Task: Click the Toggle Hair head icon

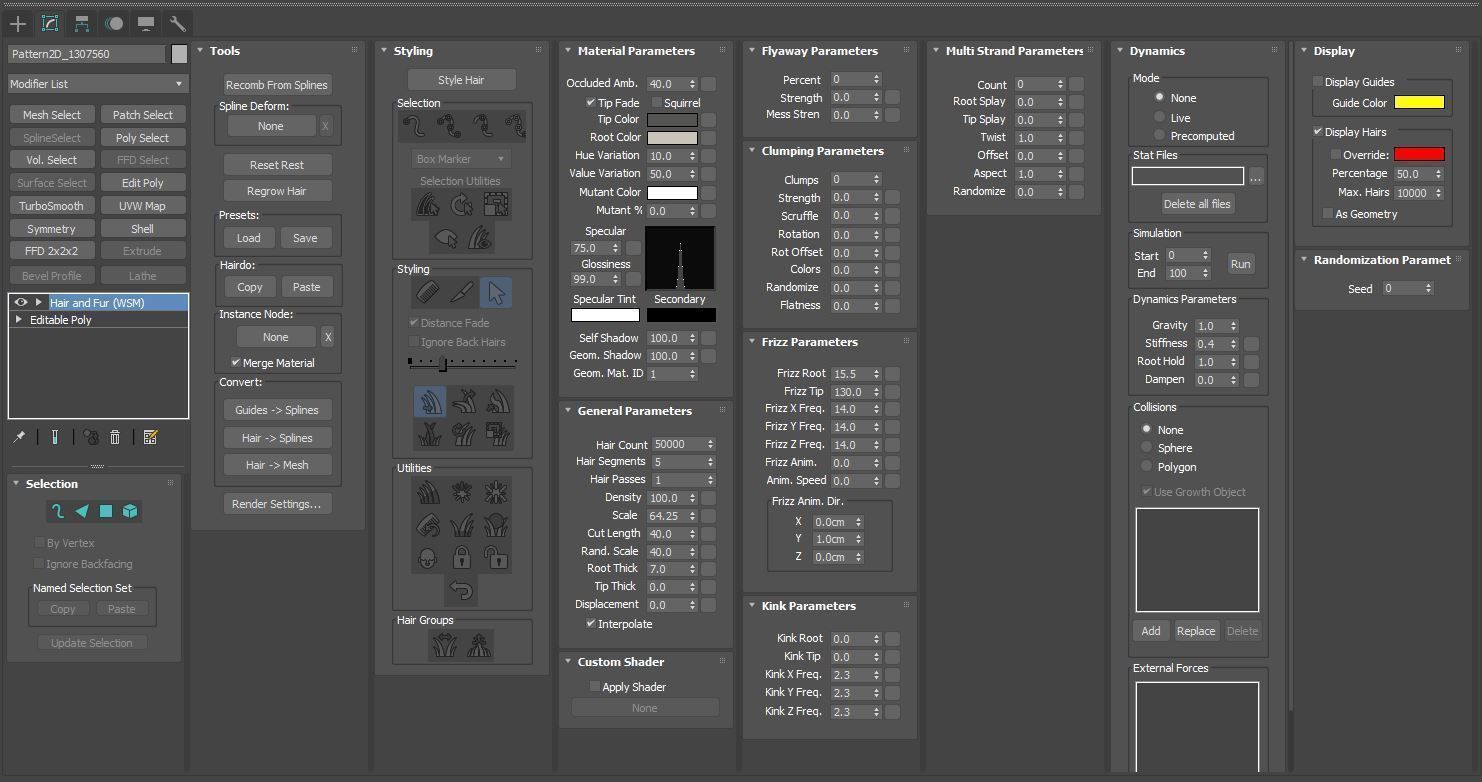Action: click(427, 557)
